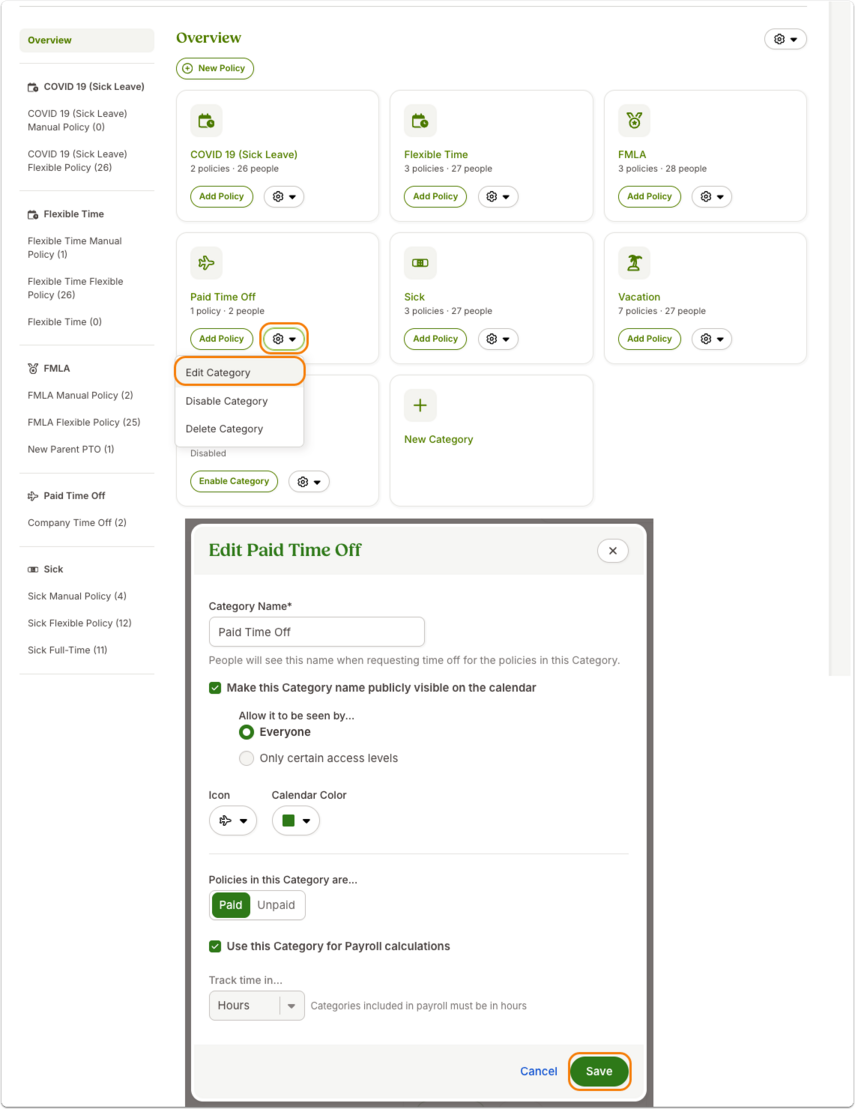
Task: Open Sick Full-Time (11) policy
Action: click(67, 650)
